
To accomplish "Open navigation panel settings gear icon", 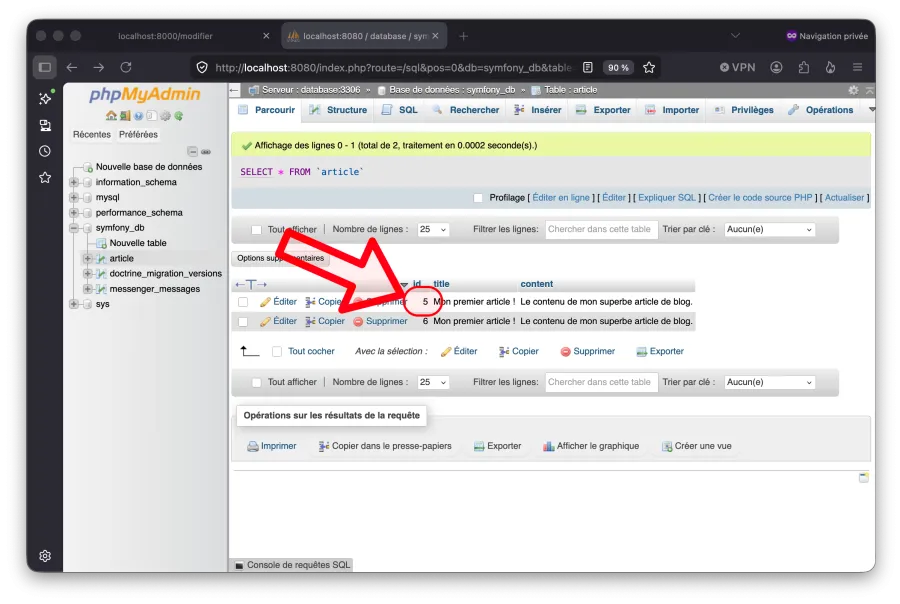I will tap(165, 116).
